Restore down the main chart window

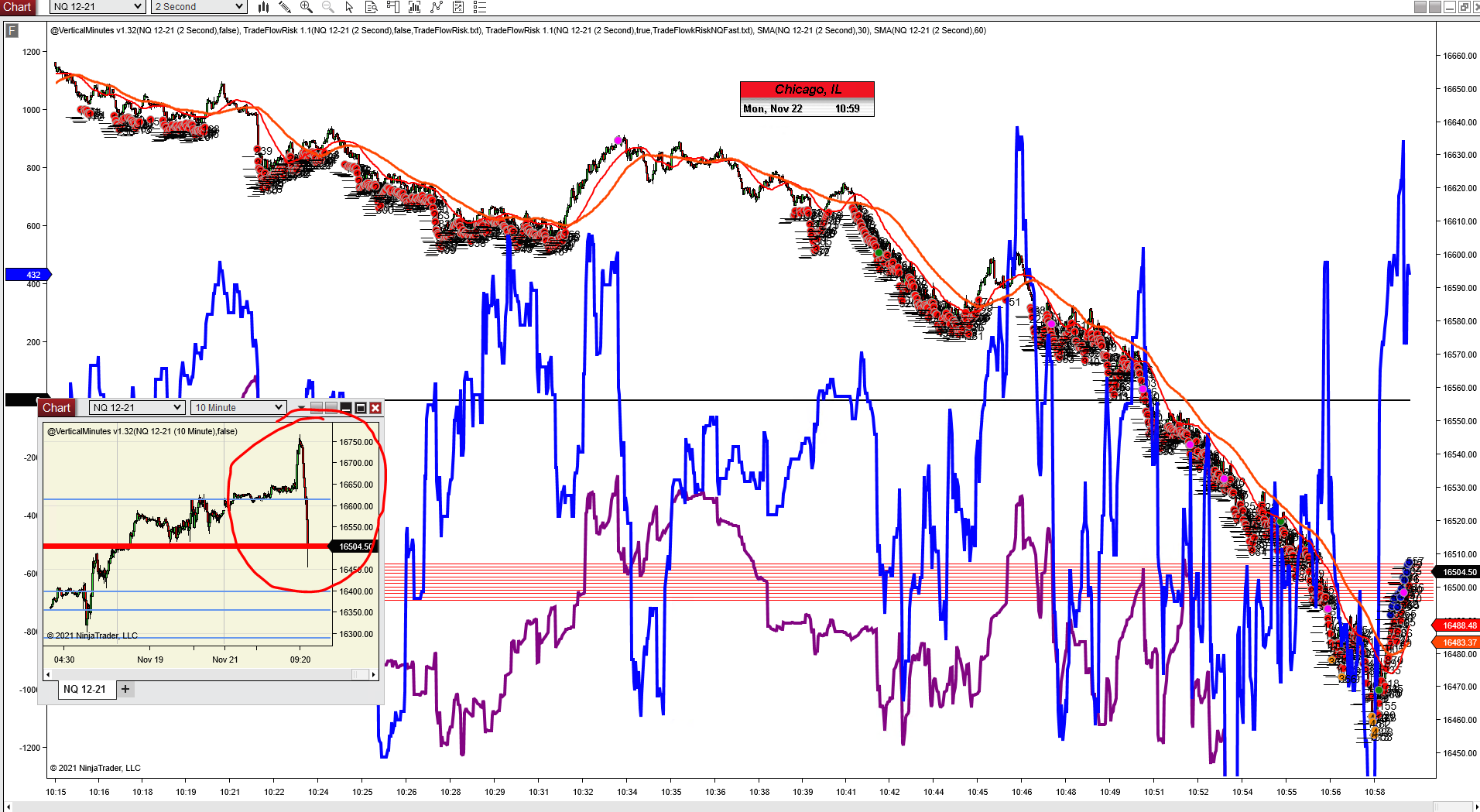[1465, 7]
